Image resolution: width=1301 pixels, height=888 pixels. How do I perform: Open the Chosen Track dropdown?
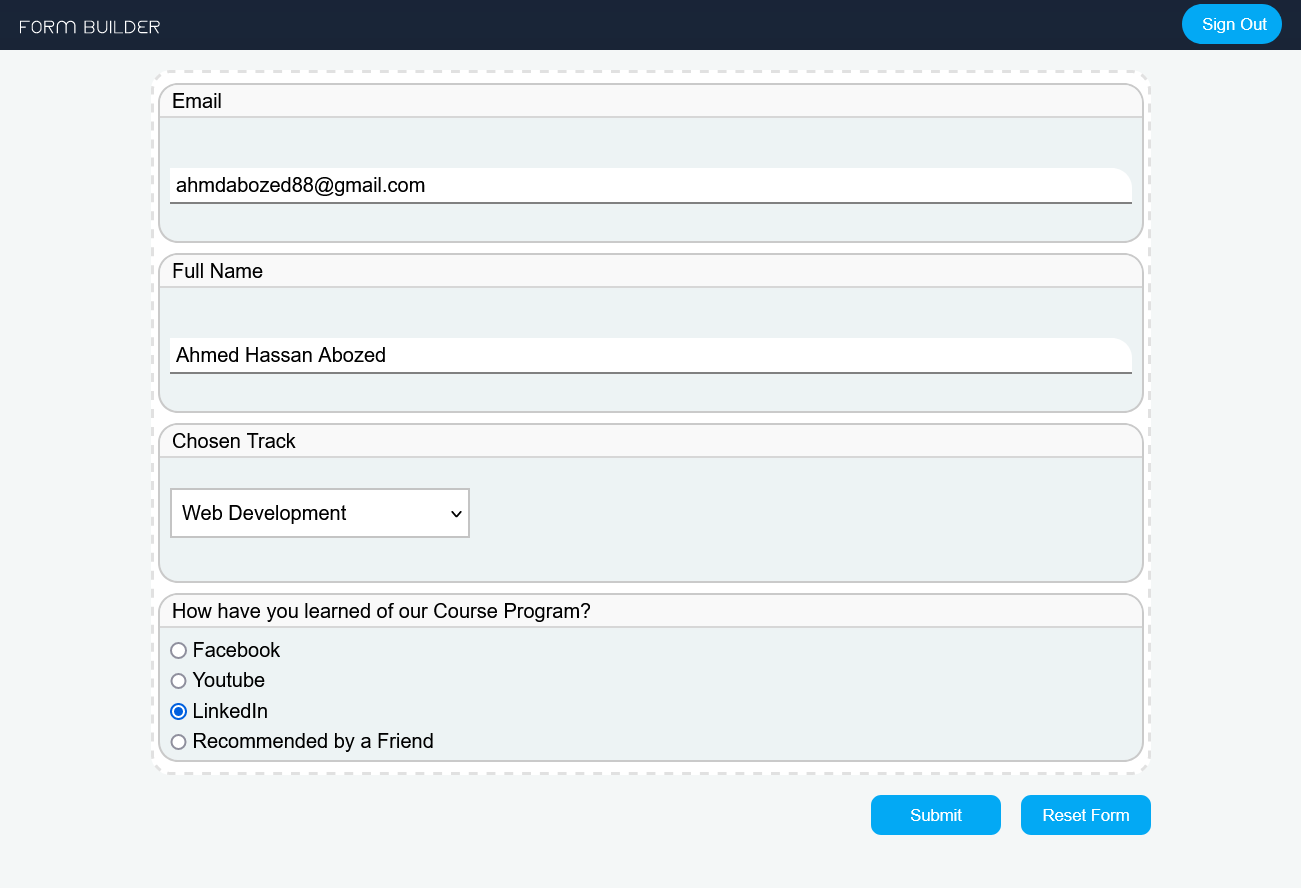click(320, 513)
